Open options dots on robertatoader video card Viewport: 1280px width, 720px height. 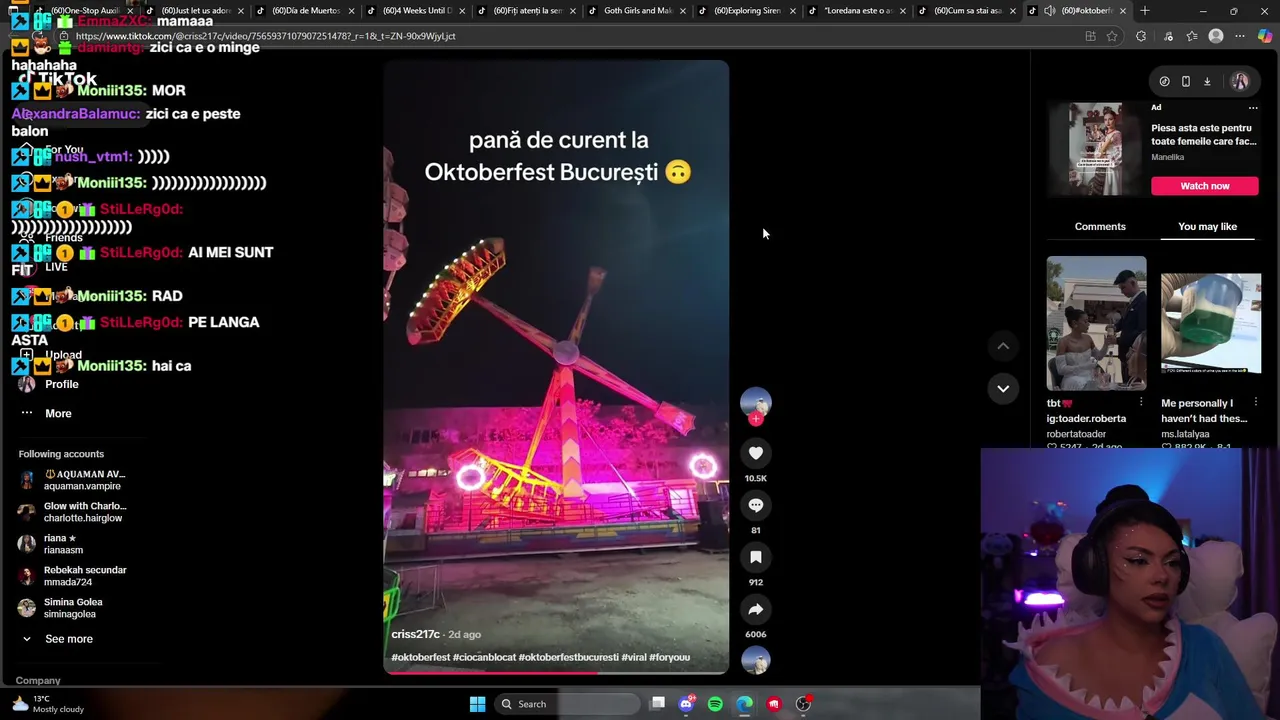[x=1141, y=403]
